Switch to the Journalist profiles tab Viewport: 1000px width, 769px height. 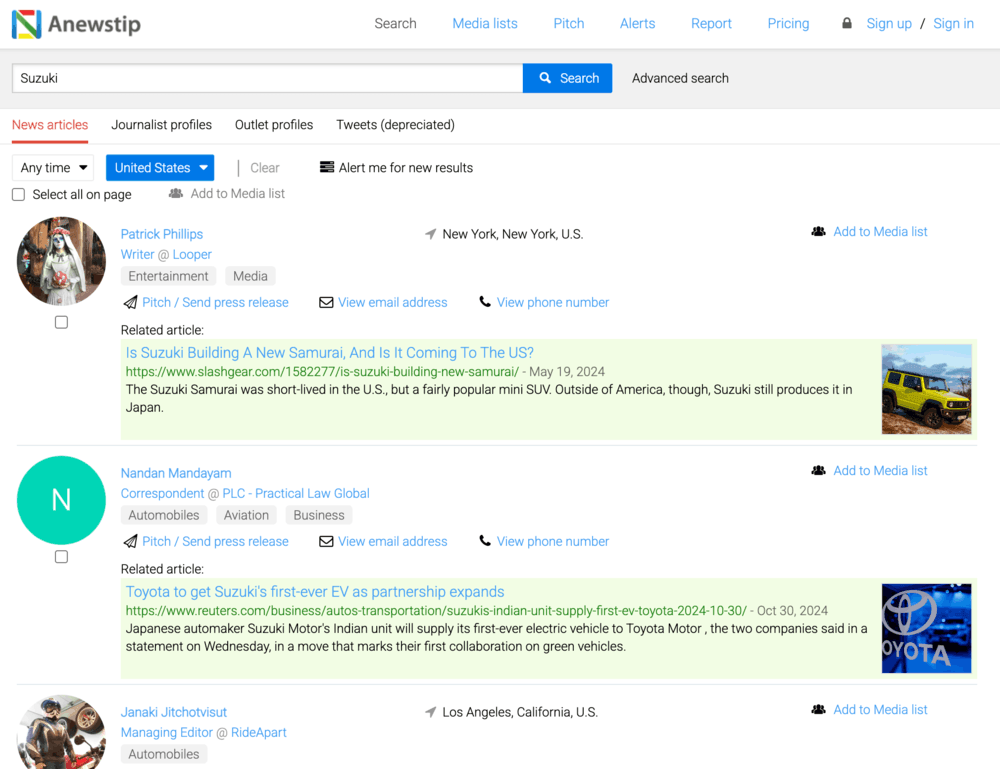click(x=161, y=125)
